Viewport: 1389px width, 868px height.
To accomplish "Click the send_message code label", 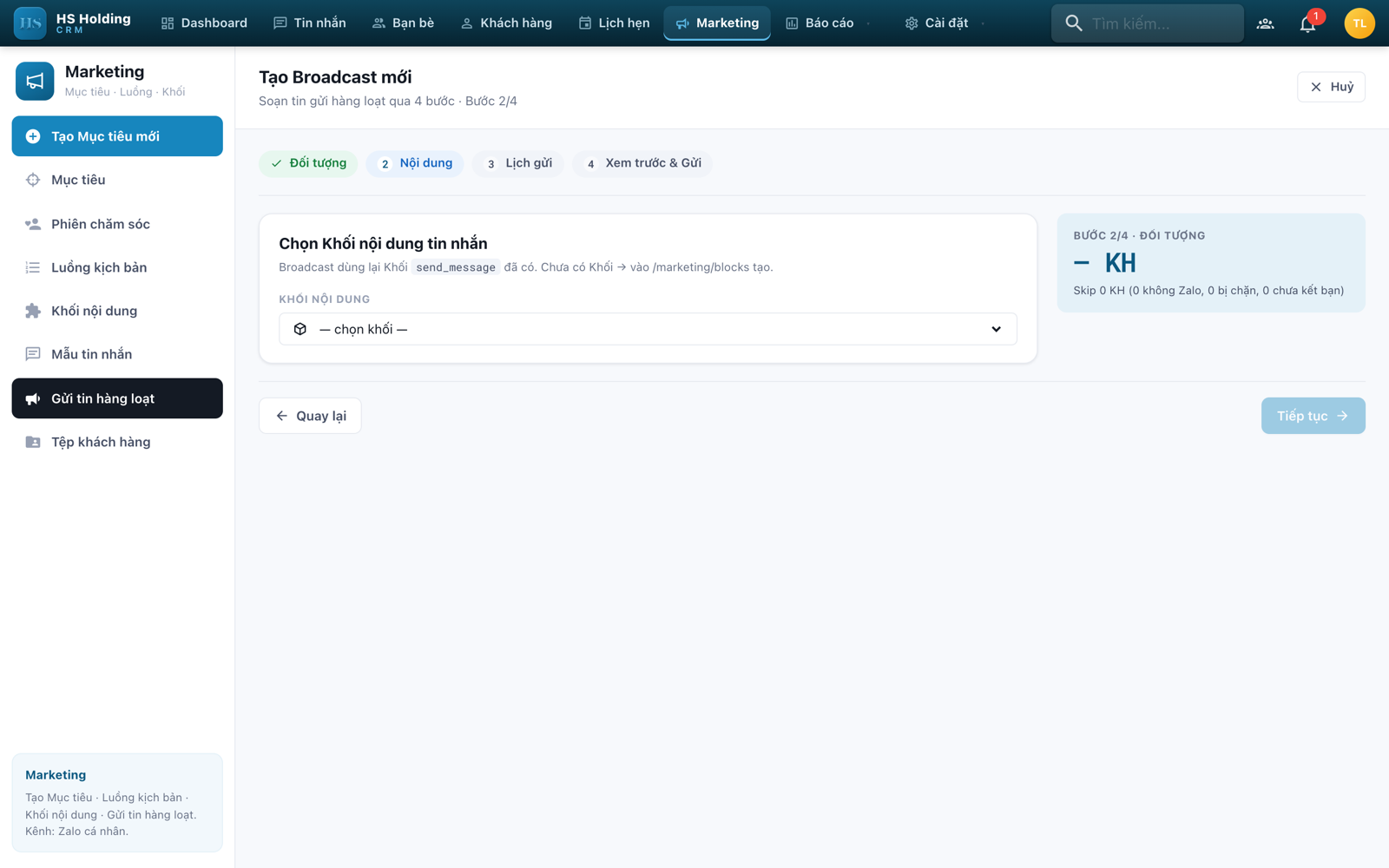I will click(456, 267).
